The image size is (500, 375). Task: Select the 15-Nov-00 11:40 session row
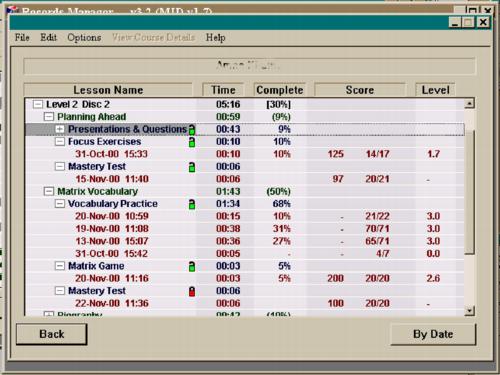[244, 179]
